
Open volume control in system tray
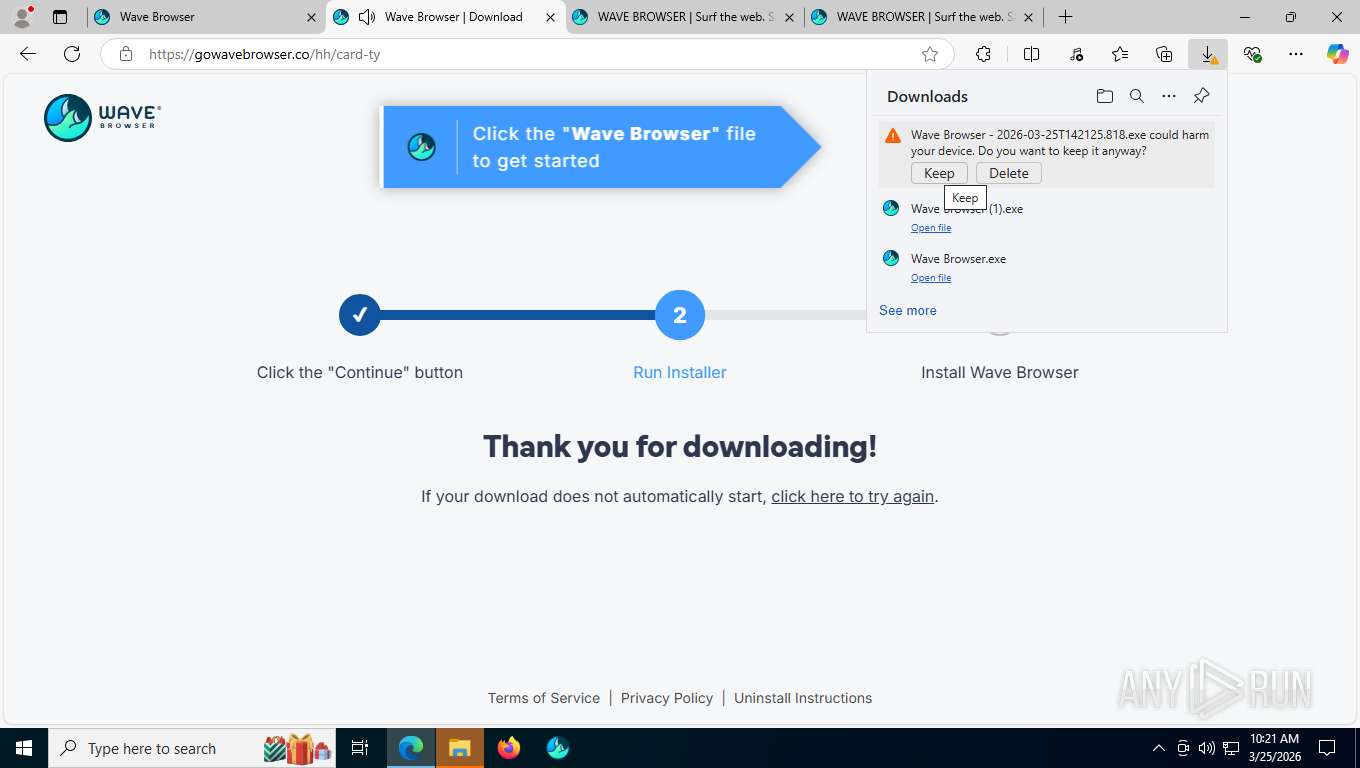coord(1207,748)
